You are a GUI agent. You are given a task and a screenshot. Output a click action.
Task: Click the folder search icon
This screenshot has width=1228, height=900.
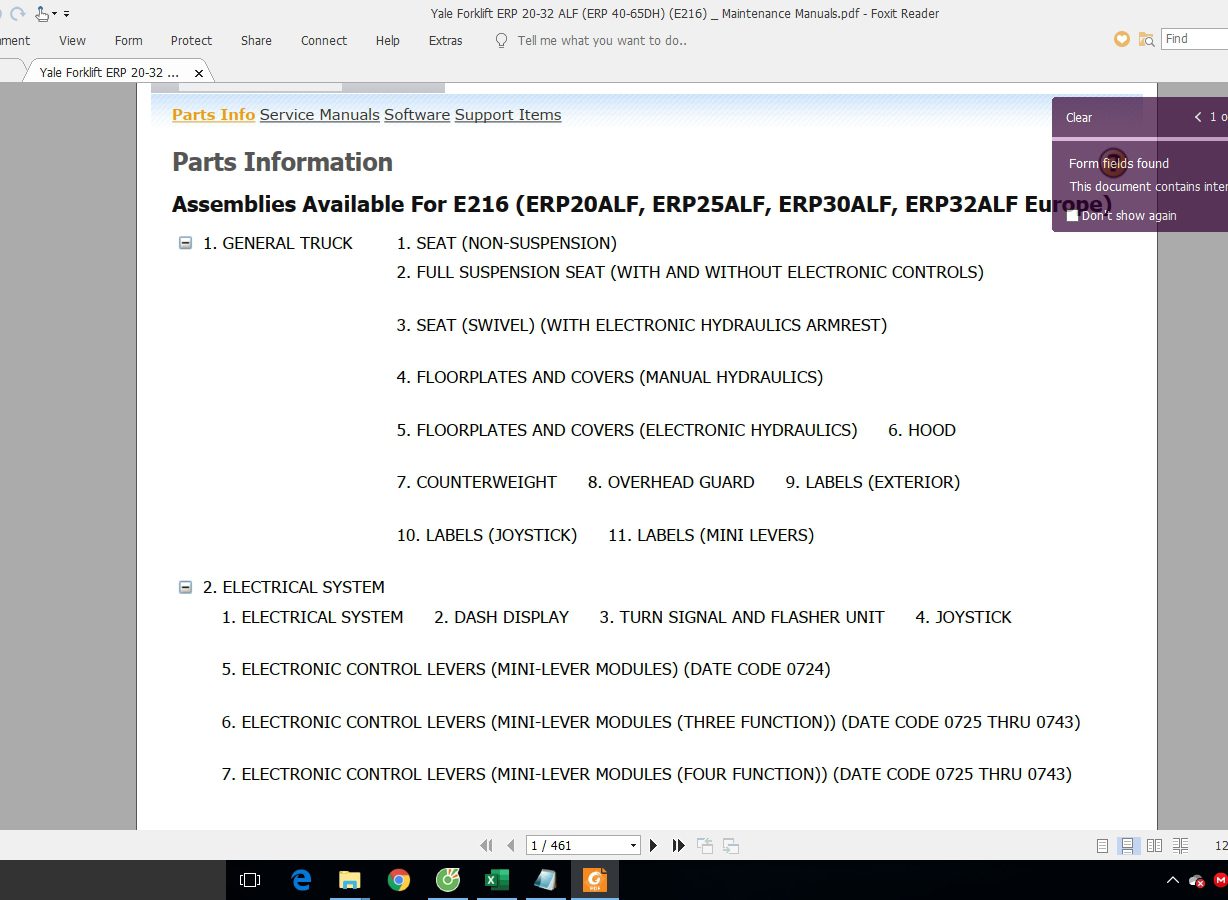[1146, 39]
